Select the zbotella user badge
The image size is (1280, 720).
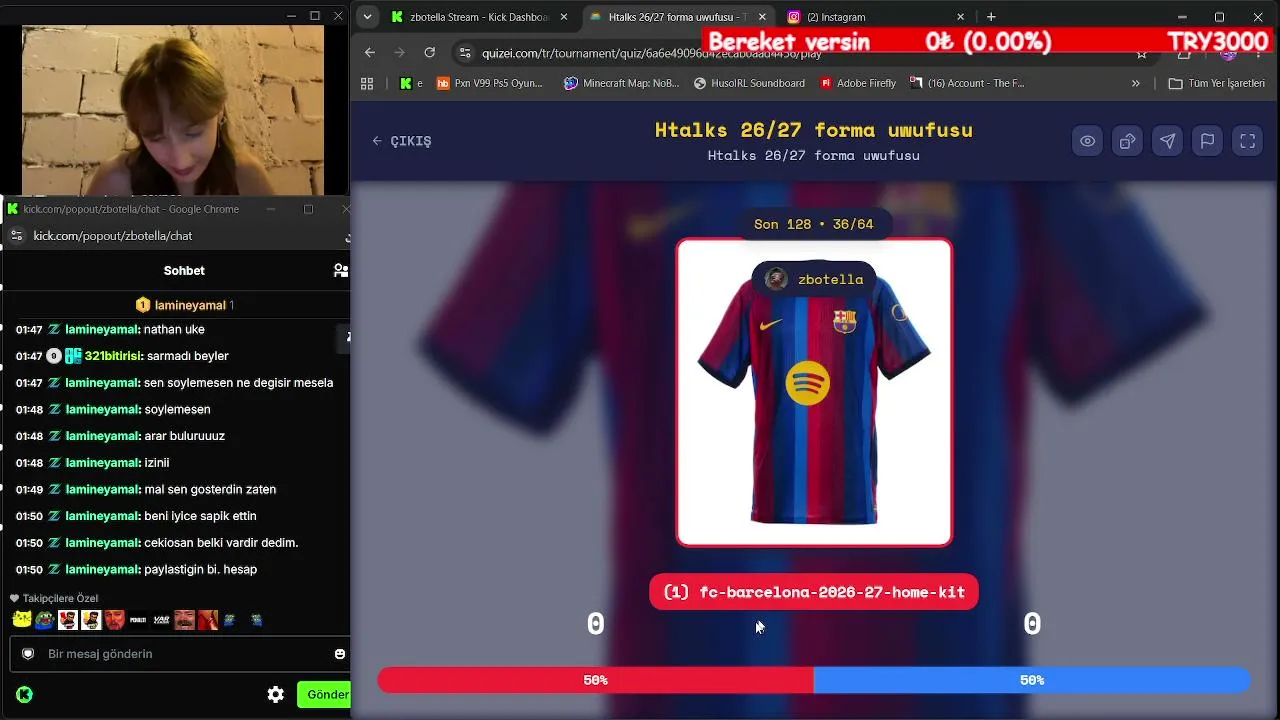[814, 280]
